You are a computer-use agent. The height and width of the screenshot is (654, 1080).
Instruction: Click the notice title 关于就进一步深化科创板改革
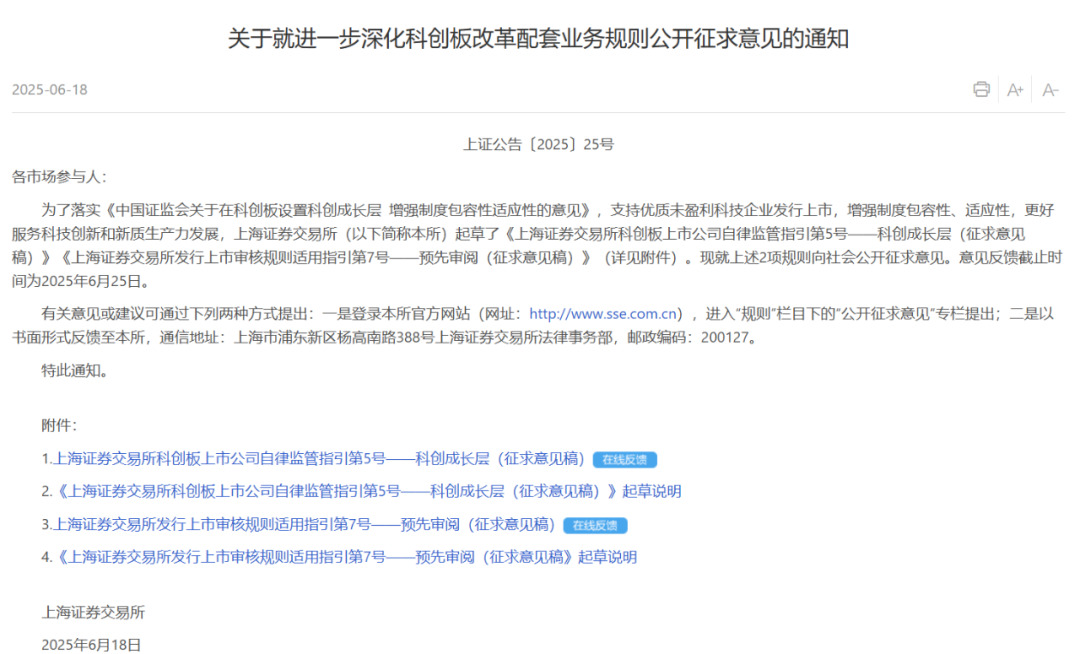(538, 39)
